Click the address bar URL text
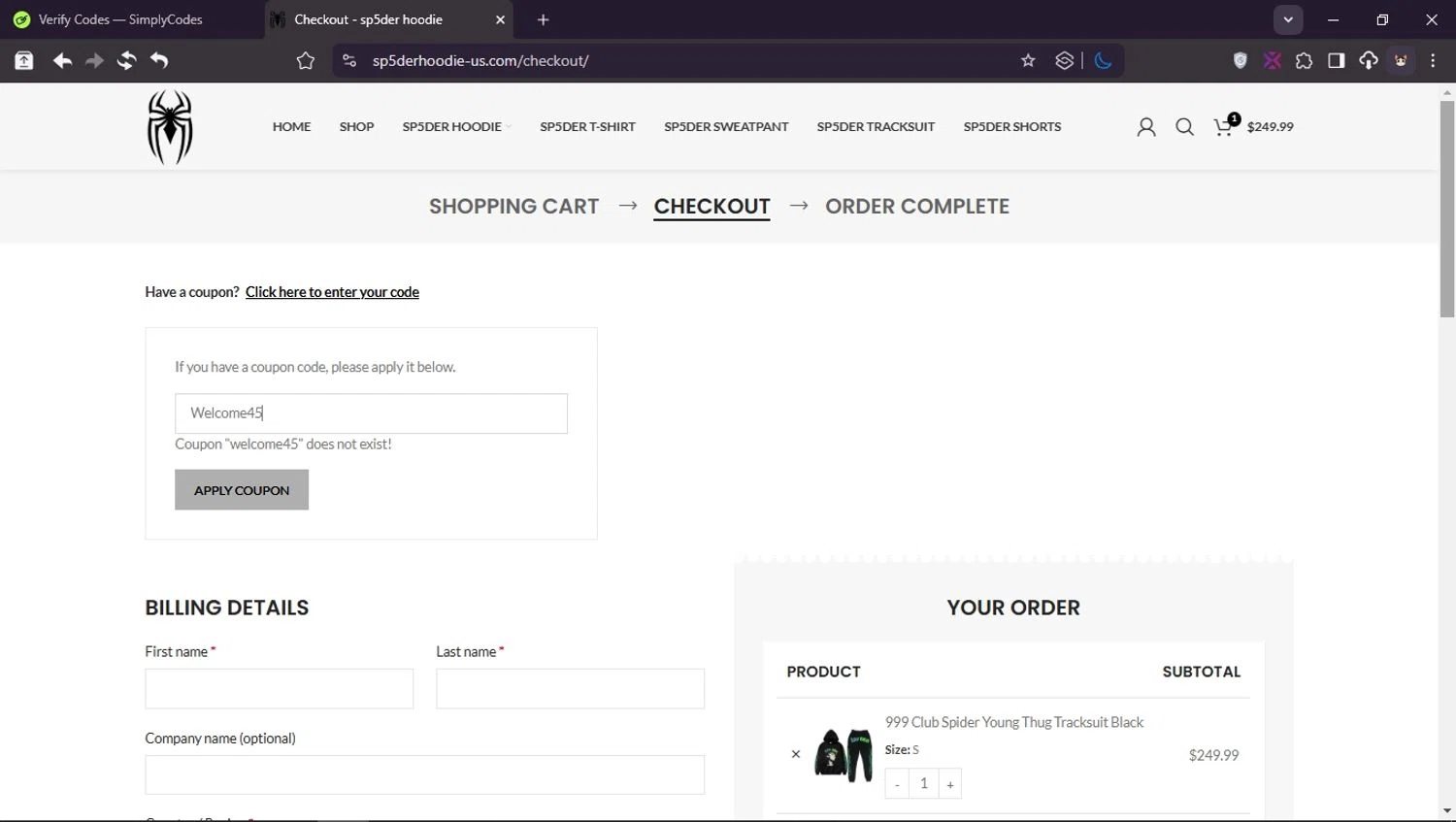 (x=480, y=60)
